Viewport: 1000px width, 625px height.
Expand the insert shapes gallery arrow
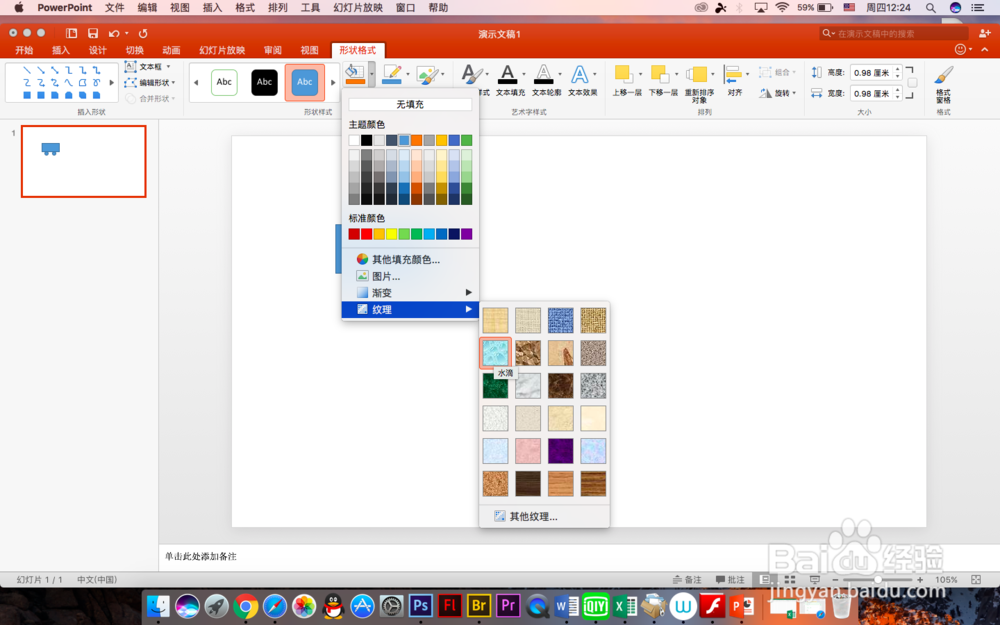112,82
